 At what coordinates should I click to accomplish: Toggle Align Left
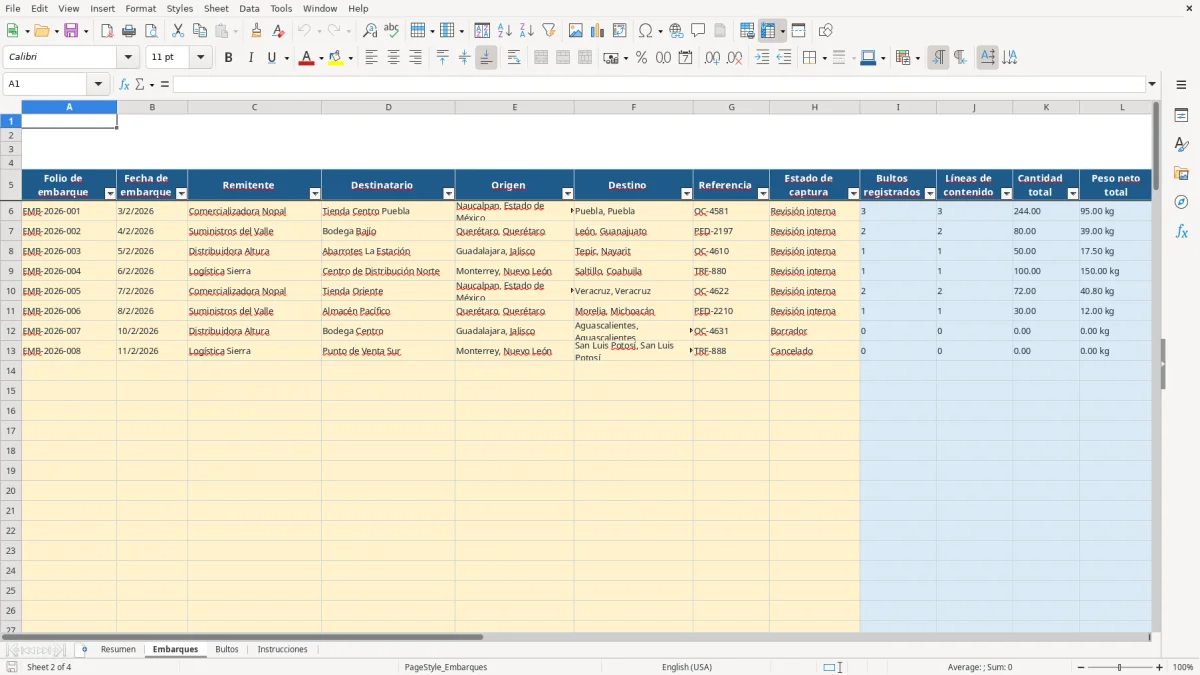[371, 58]
